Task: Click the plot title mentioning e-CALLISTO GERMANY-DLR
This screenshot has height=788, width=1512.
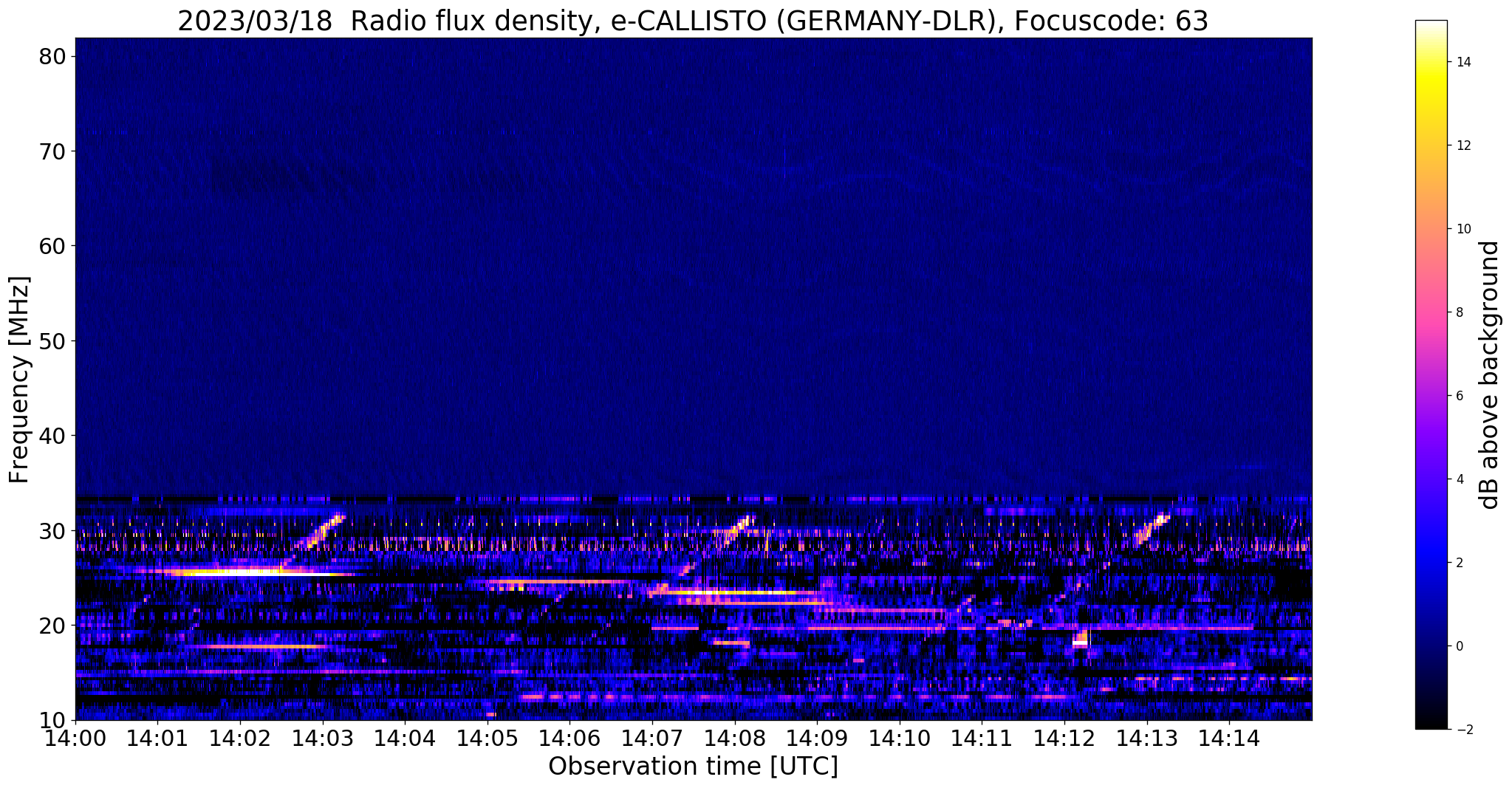Action: coord(693,21)
